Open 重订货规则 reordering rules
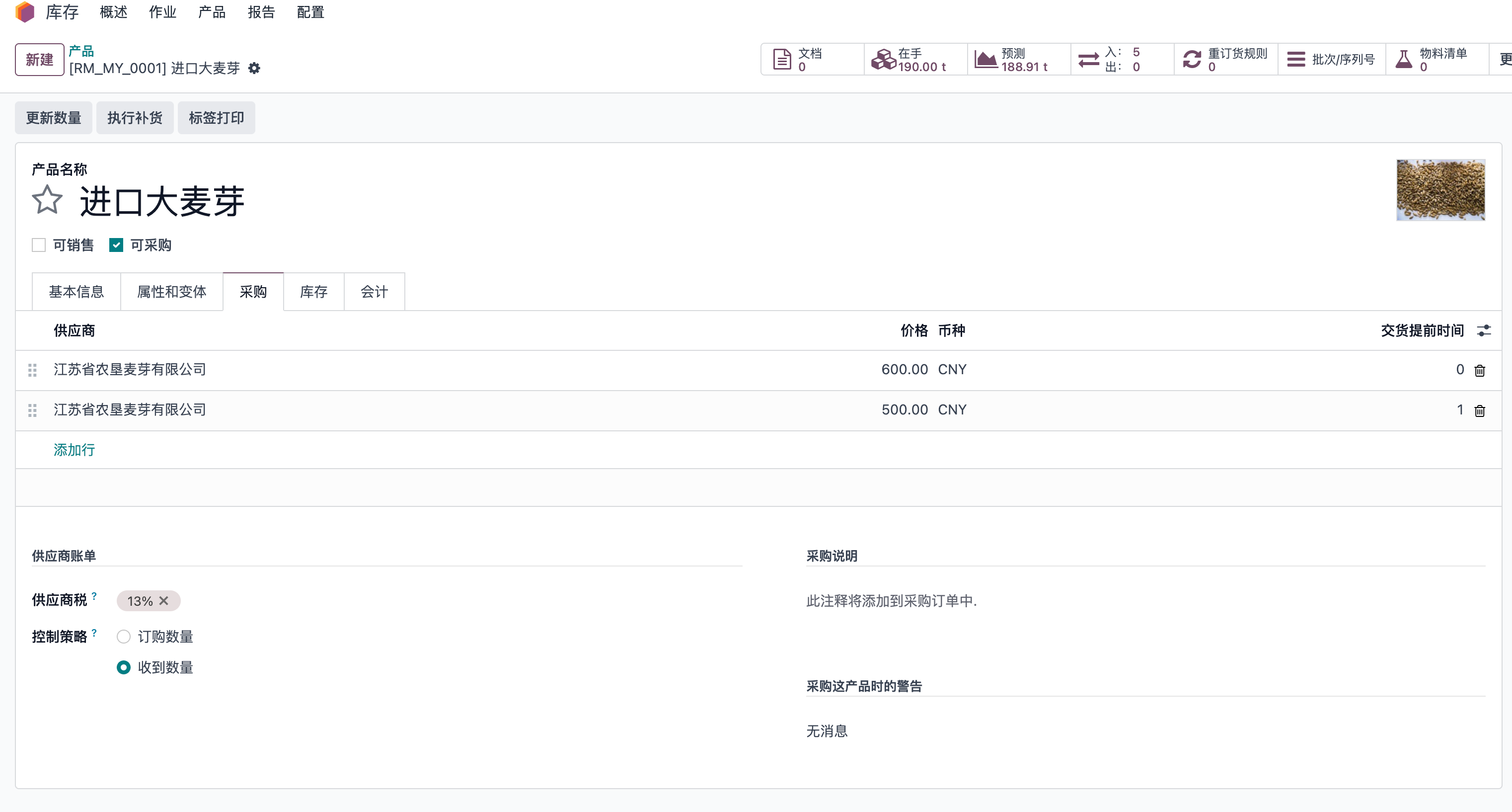Image resolution: width=1512 pixels, height=812 pixels. 1226,59
